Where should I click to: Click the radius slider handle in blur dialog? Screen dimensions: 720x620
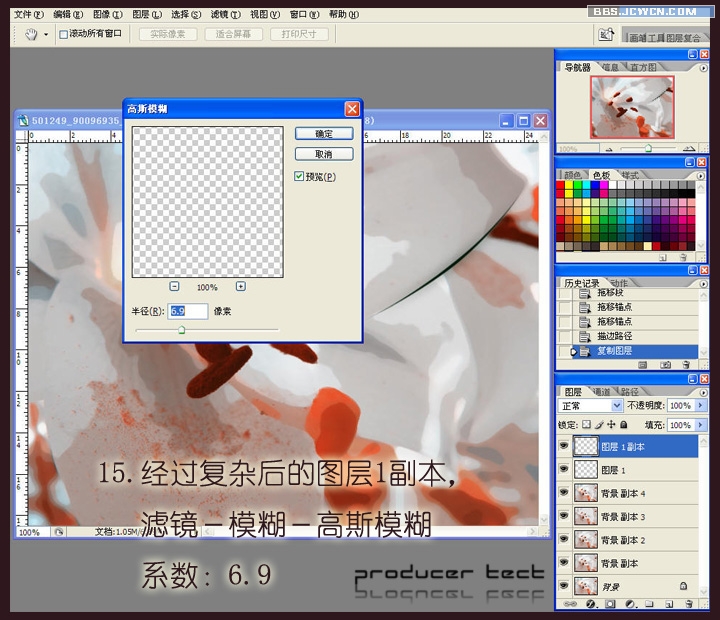pyautogui.click(x=181, y=330)
